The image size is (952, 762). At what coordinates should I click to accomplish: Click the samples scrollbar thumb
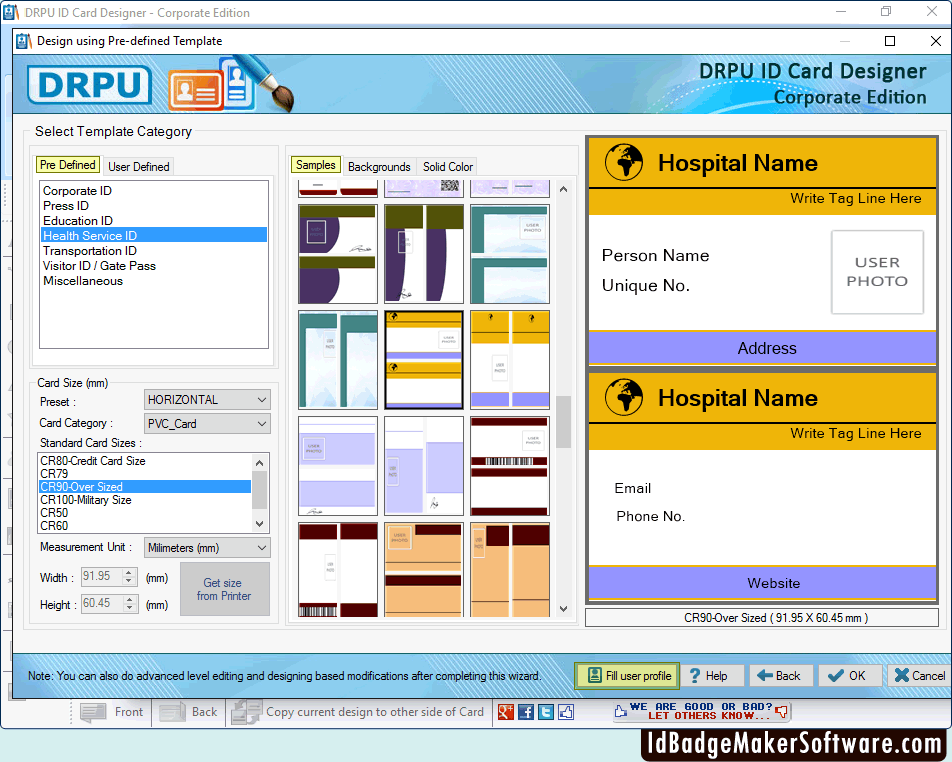563,421
